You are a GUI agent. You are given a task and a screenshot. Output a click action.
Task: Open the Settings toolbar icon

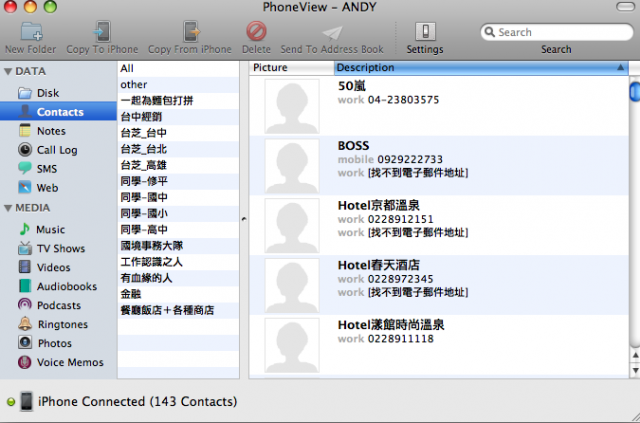pos(425,31)
